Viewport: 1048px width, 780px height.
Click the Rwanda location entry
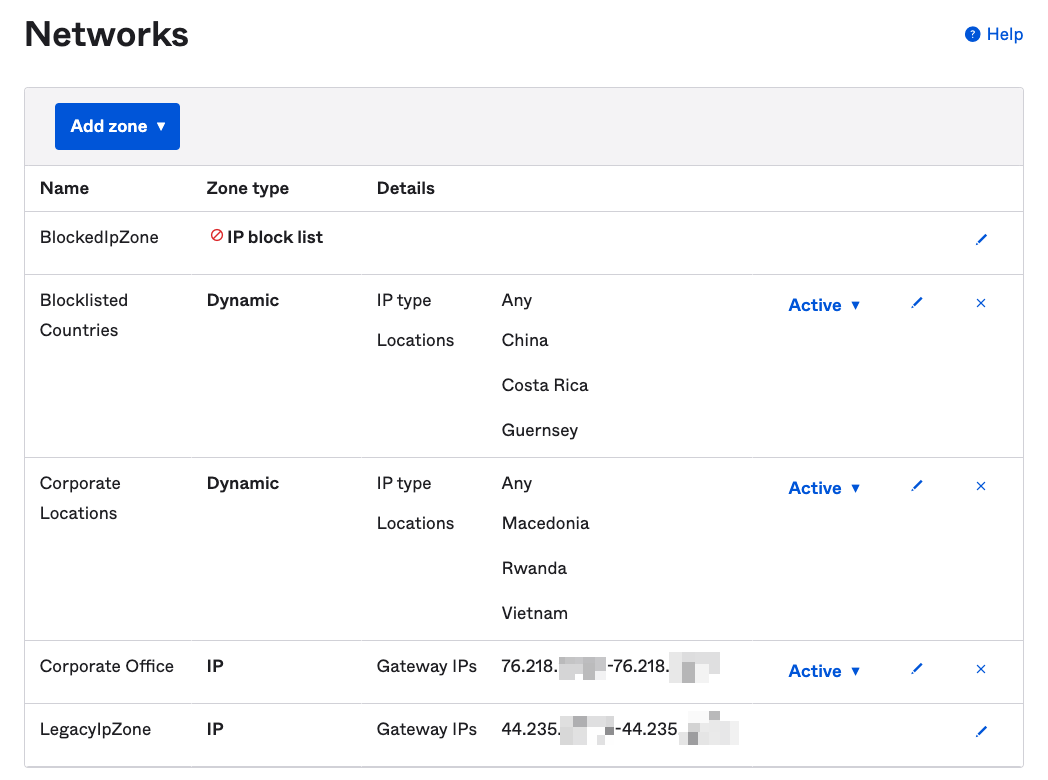(534, 568)
